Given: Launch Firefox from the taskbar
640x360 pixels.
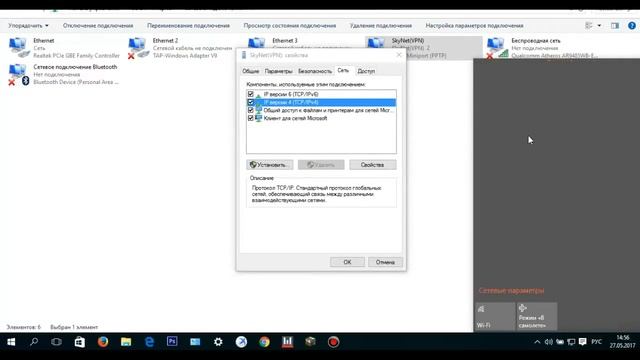Looking at the screenshot, I should [103, 342].
